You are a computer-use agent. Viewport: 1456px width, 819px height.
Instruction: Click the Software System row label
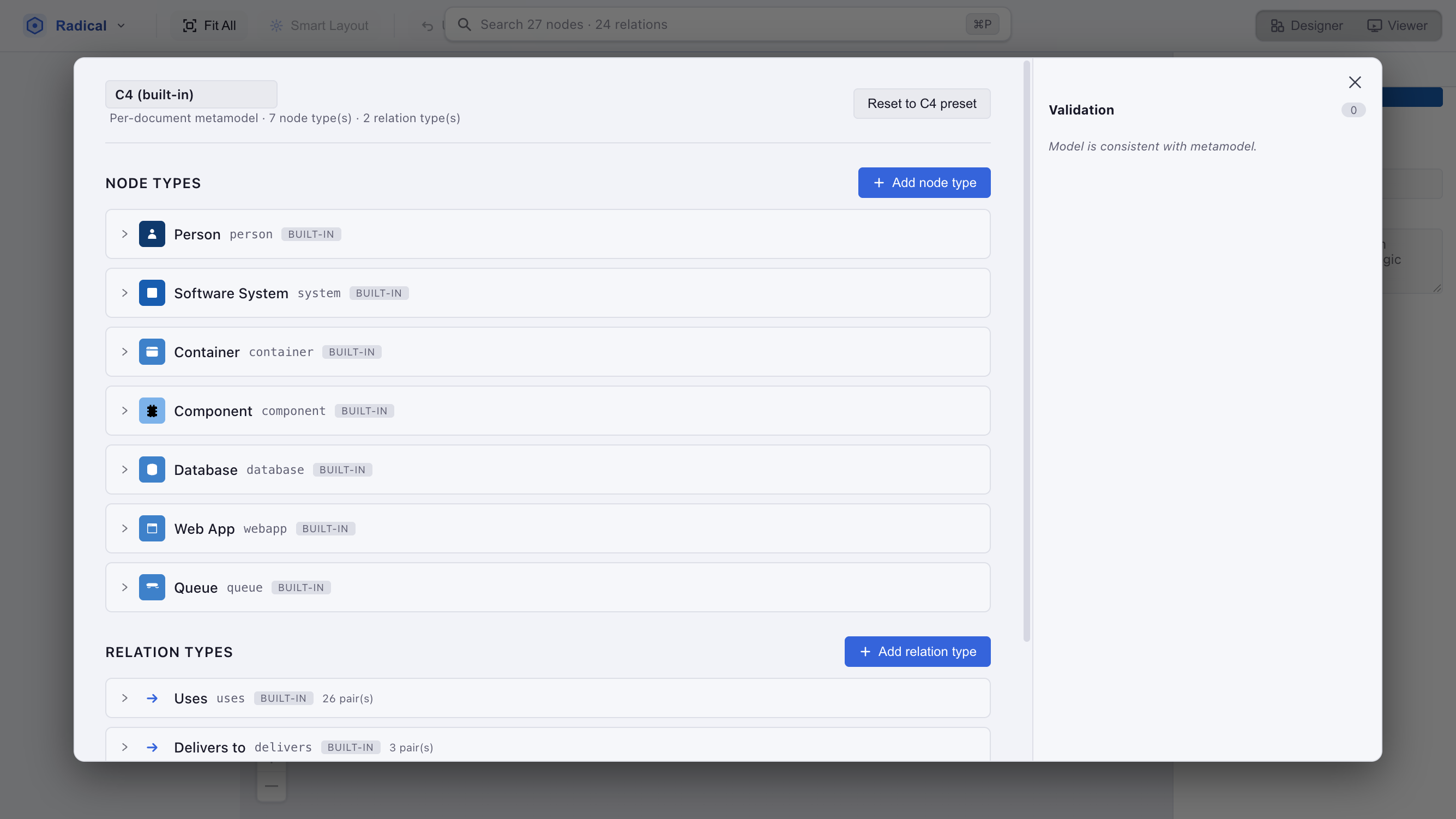tap(231, 293)
